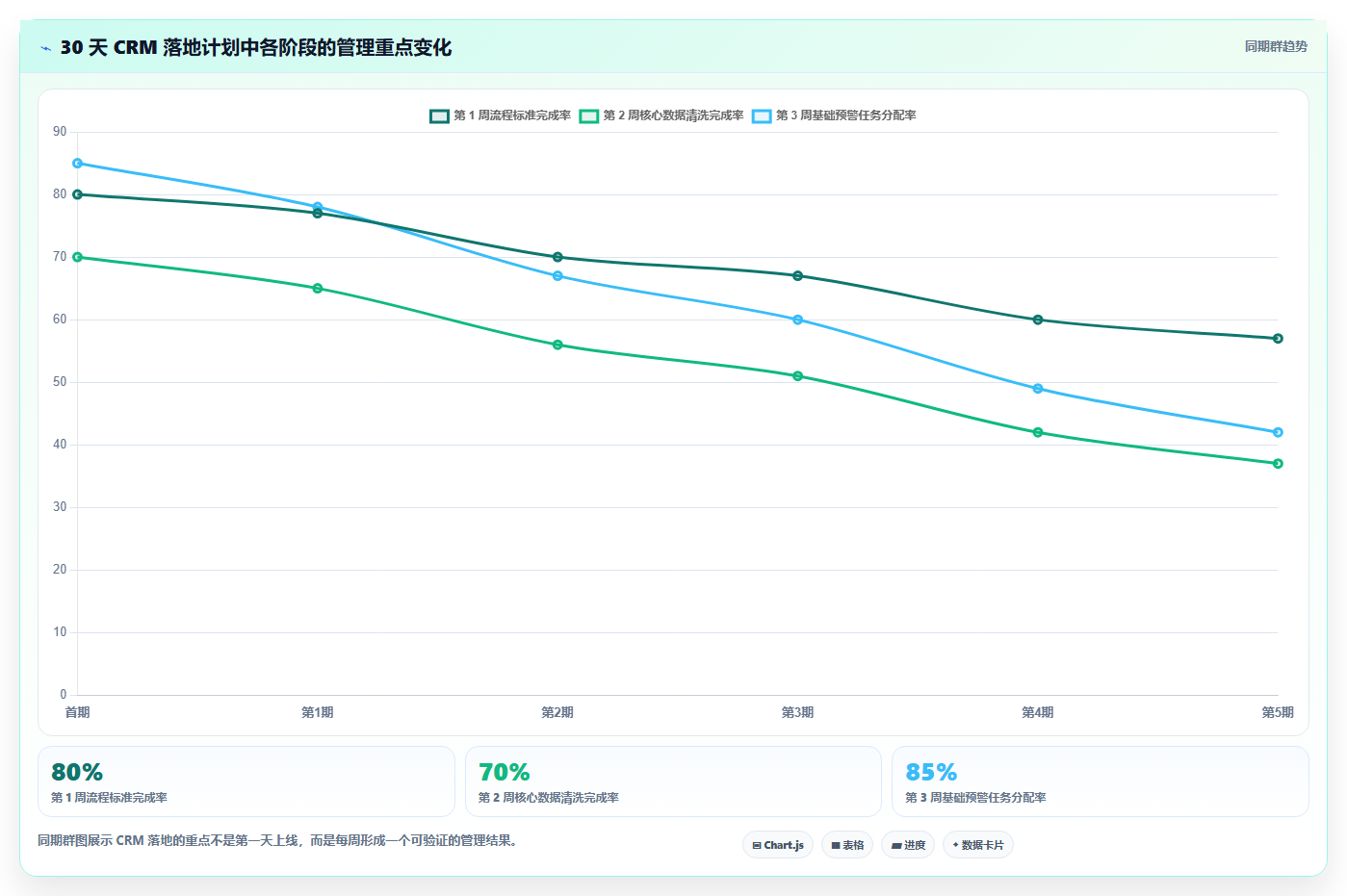
Task: Click the 首期 x-axis label
Action: pyautogui.click(x=78, y=712)
